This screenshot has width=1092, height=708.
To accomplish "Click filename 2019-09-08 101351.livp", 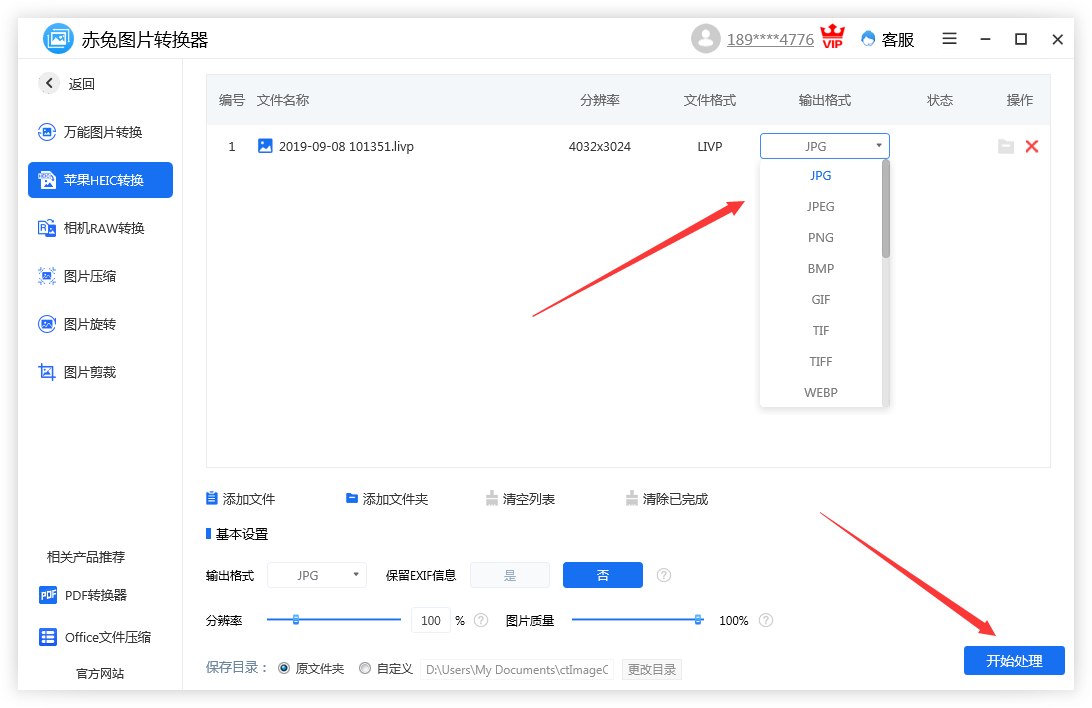I will point(346,146).
